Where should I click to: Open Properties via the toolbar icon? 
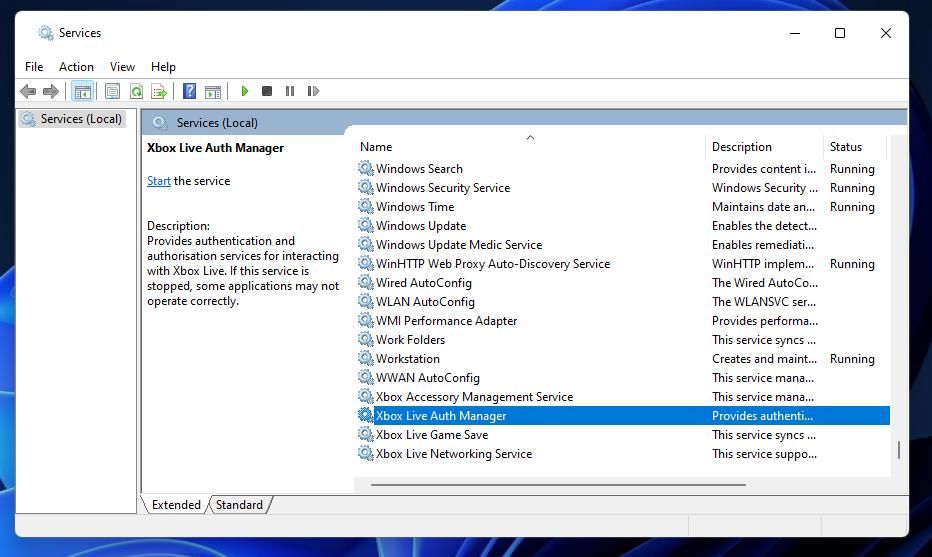(x=112, y=91)
